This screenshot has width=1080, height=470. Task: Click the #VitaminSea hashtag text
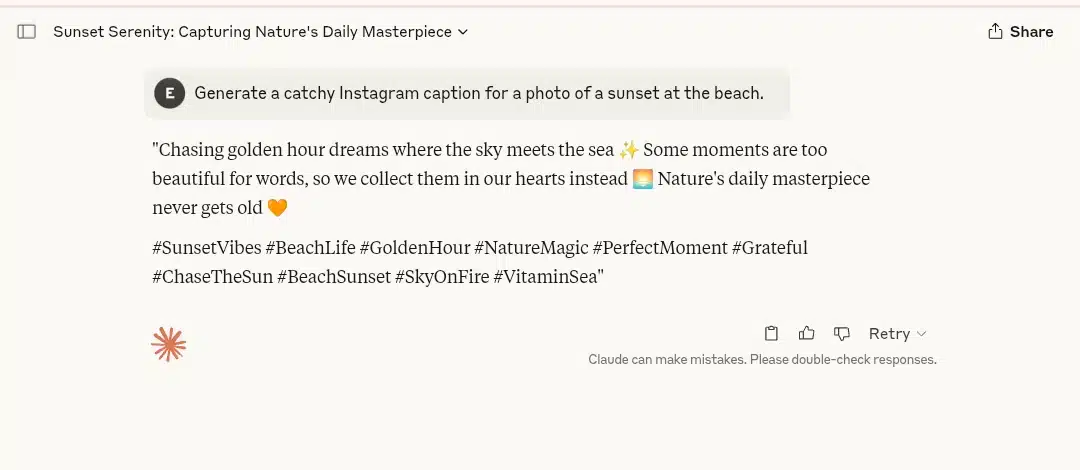(x=546, y=277)
